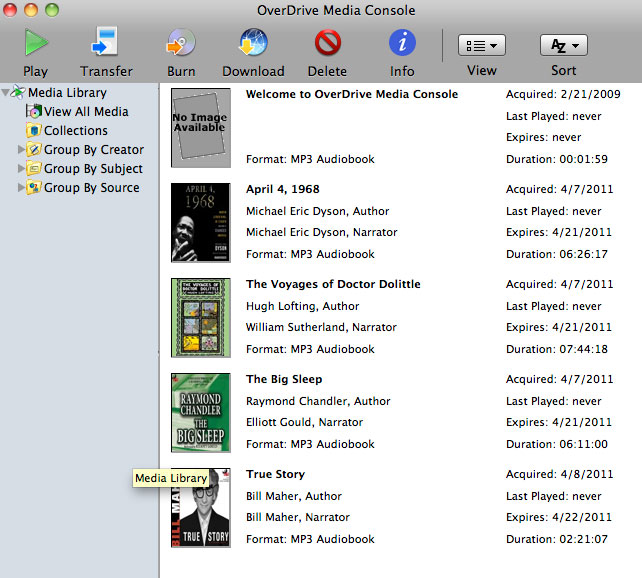This screenshot has width=642, height=578.
Task: Click the Collections folder icon
Action: (34, 130)
